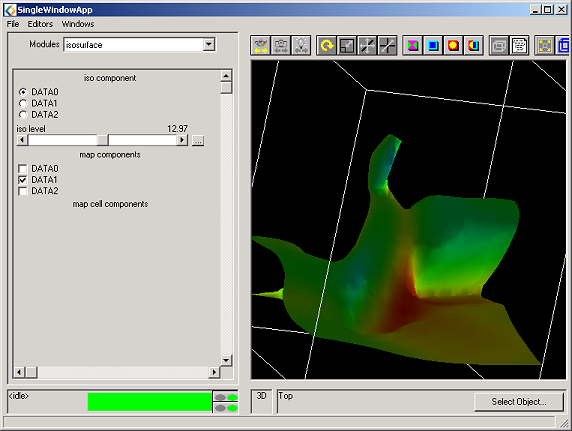Open the document notes toolbar icon
Viewport: 572px width, 431px height.
[x=519, y=46]
